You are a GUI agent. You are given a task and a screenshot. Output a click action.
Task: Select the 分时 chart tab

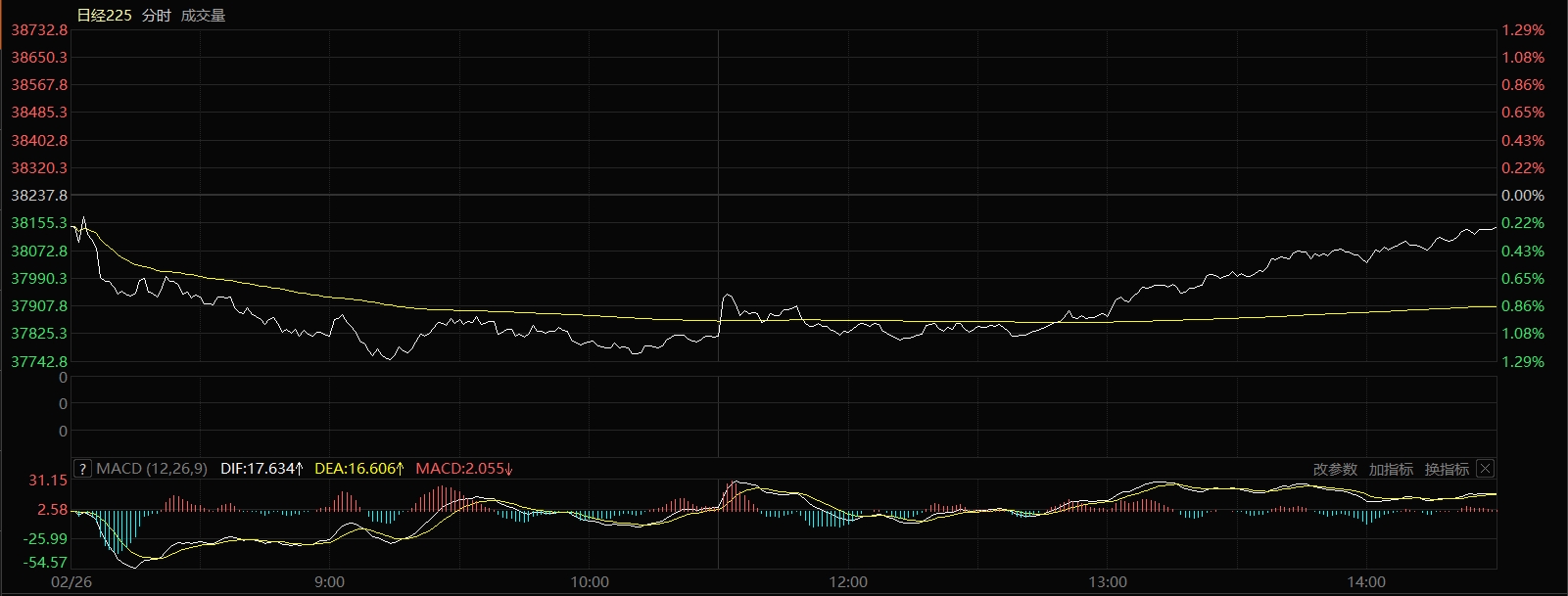156,16
